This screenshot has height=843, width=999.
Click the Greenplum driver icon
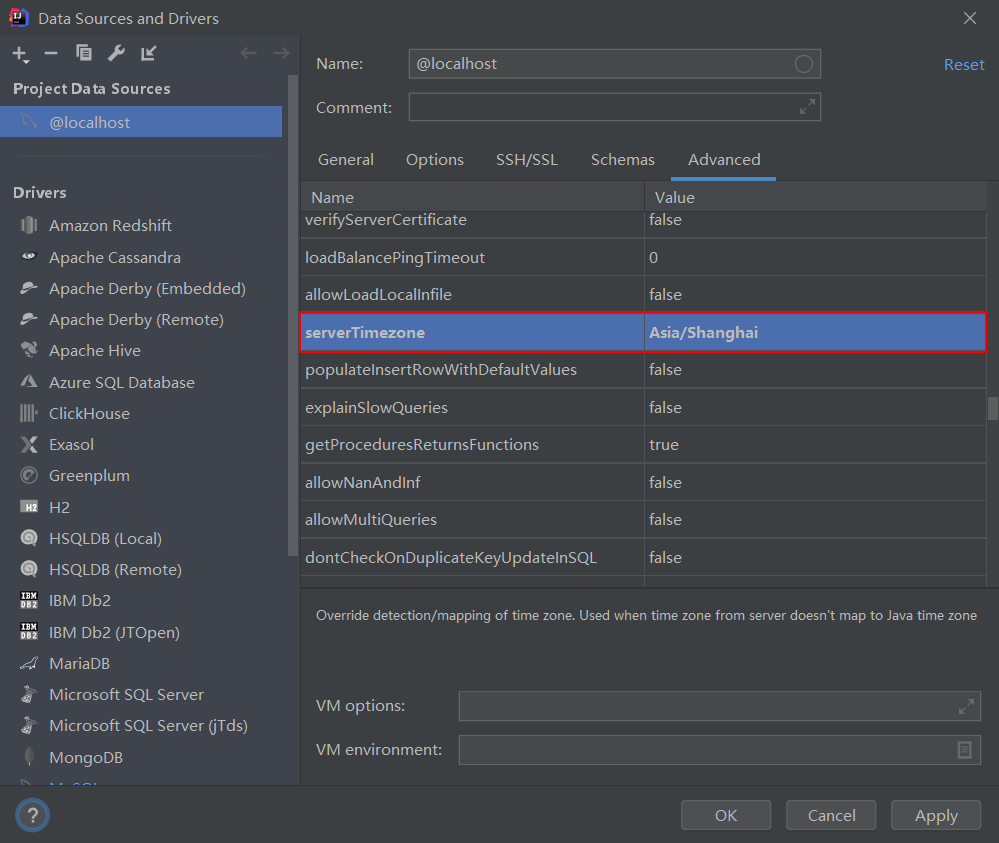point(29,475)
